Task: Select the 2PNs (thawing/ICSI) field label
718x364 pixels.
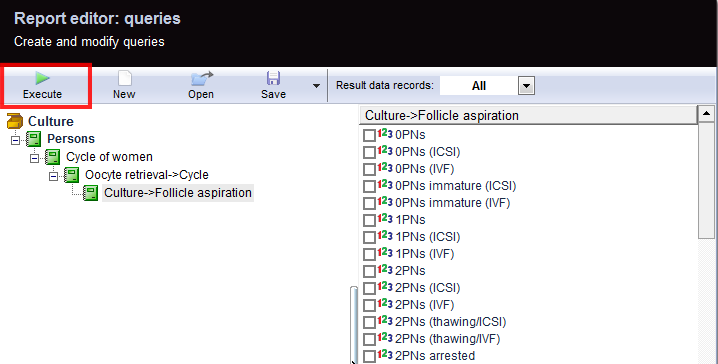Action: pos(451,322)
